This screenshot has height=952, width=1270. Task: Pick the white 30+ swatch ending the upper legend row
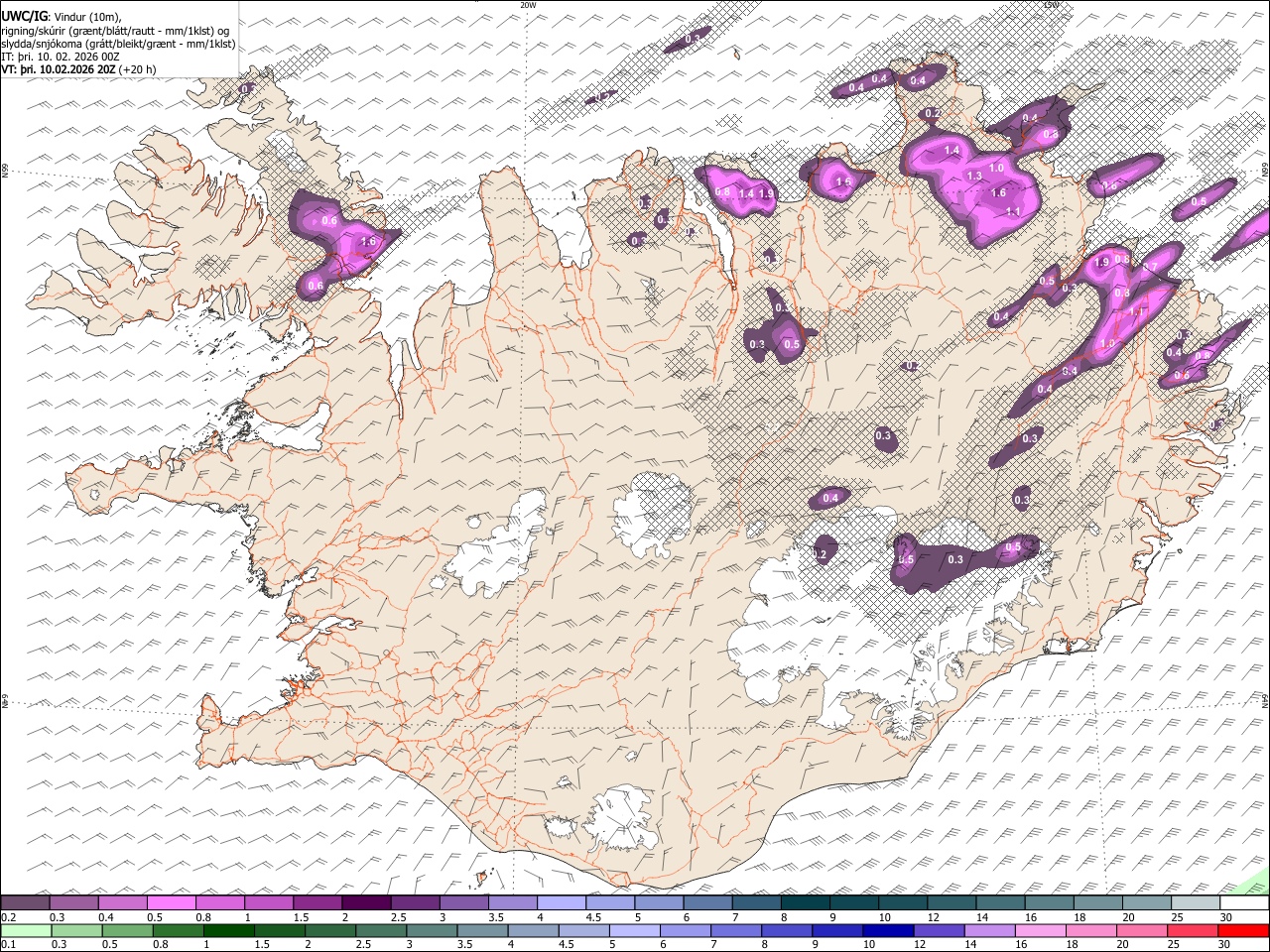pos(1244,903)
